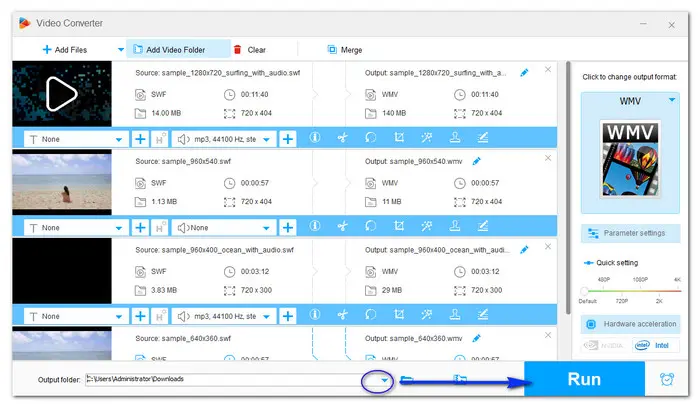Screen dimensions: 700x407
Task: Add subtitle plus on sample_960x540 row
Action: click(x=140, y=228)
